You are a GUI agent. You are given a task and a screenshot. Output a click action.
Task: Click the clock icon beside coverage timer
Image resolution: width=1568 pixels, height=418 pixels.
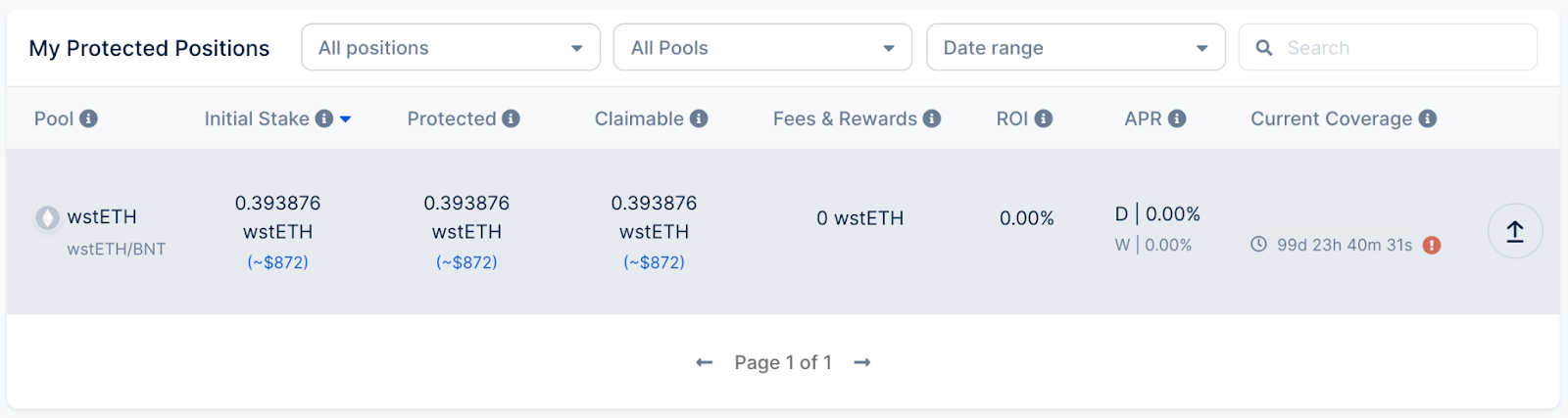coord(1259,245)
